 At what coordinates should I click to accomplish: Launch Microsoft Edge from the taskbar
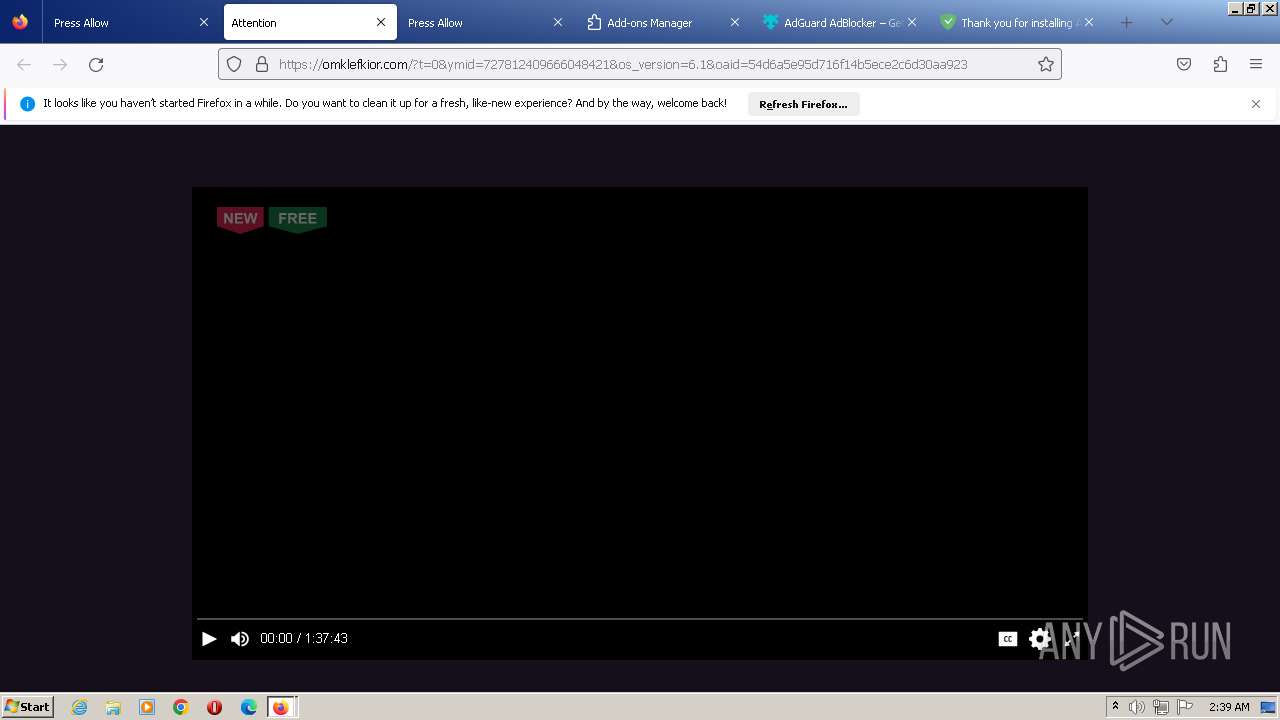(249, 707)
